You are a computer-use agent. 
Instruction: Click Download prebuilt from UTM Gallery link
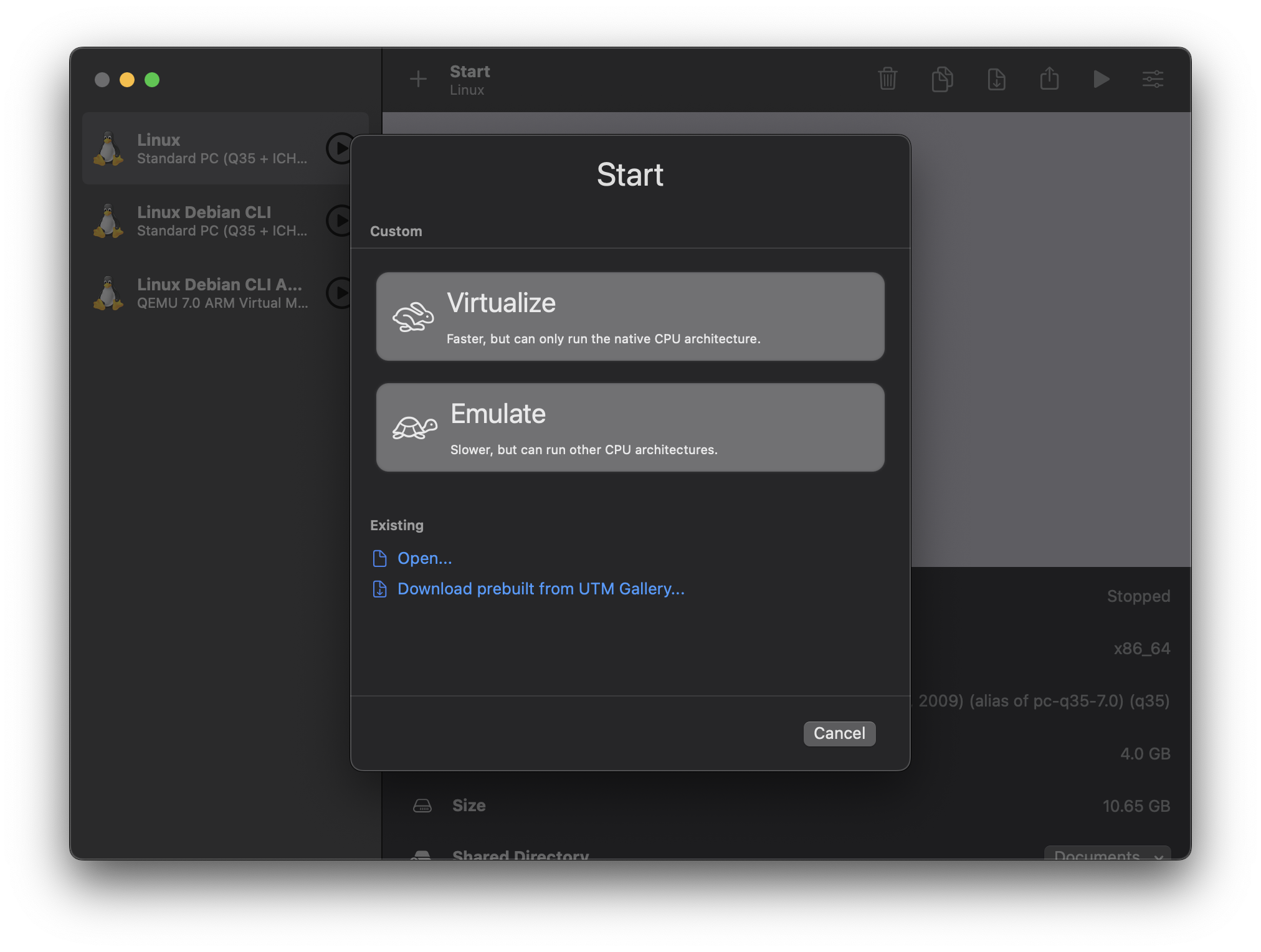point(541,589)
